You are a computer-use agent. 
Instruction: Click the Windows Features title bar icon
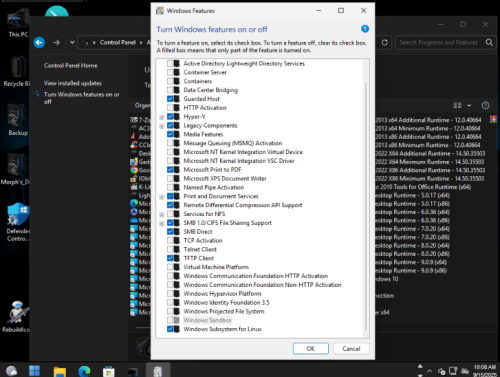(160, 11)
